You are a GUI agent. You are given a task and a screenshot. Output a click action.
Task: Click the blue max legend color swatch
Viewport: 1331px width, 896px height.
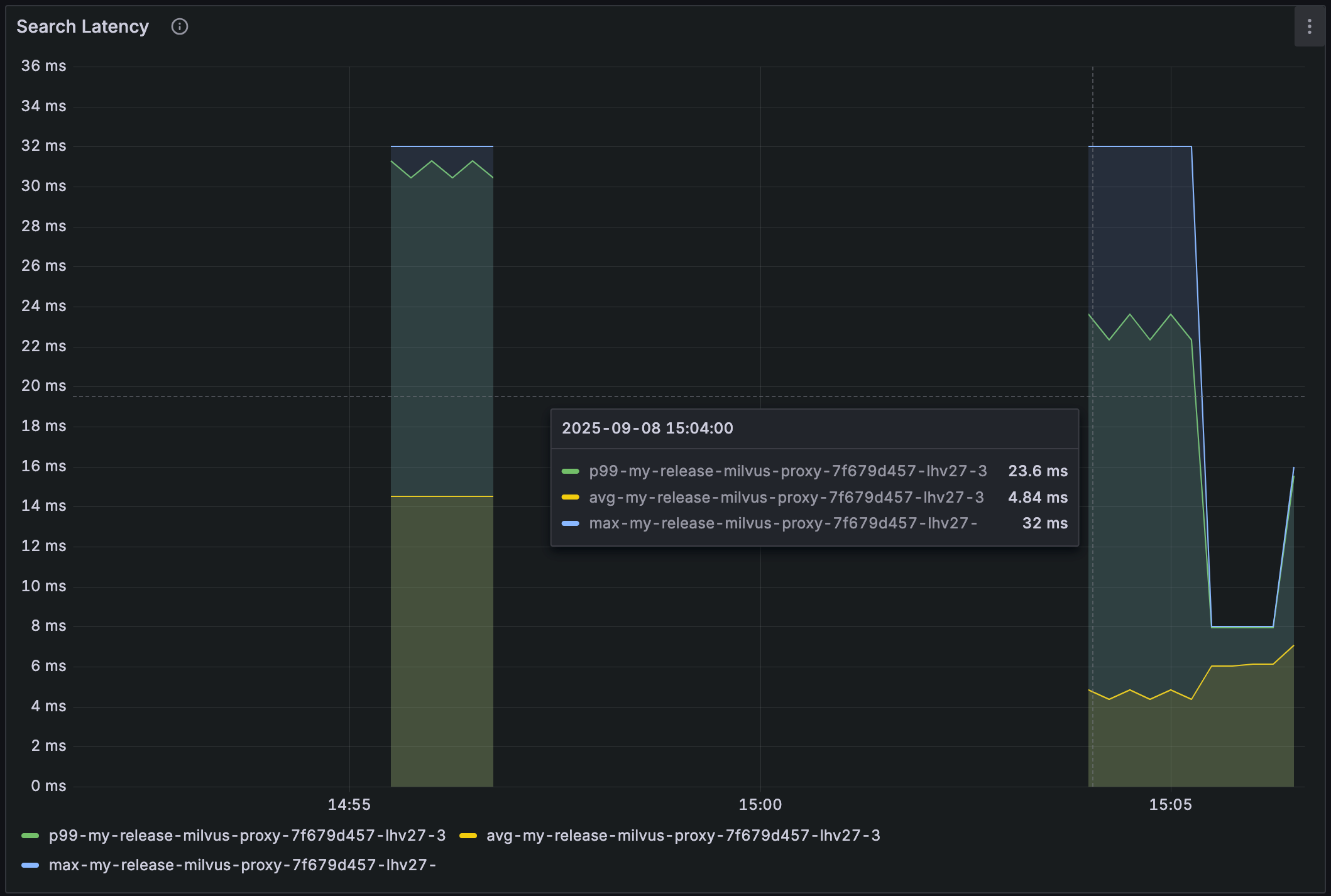tap(30, 865)
